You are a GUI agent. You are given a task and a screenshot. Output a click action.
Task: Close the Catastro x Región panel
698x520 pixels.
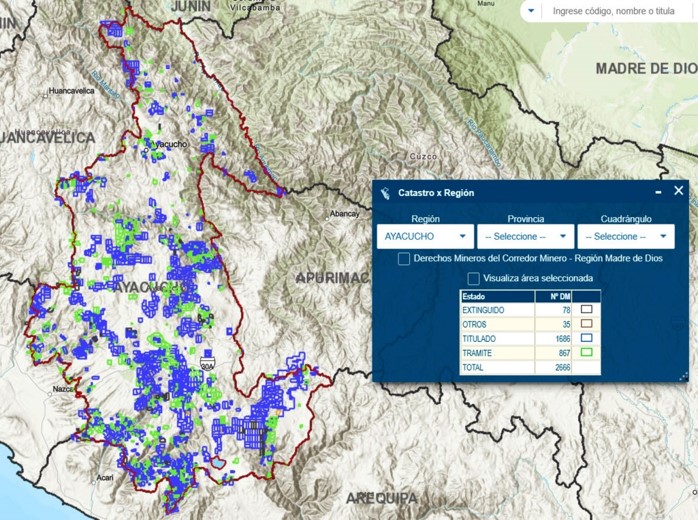coord(679,190)
